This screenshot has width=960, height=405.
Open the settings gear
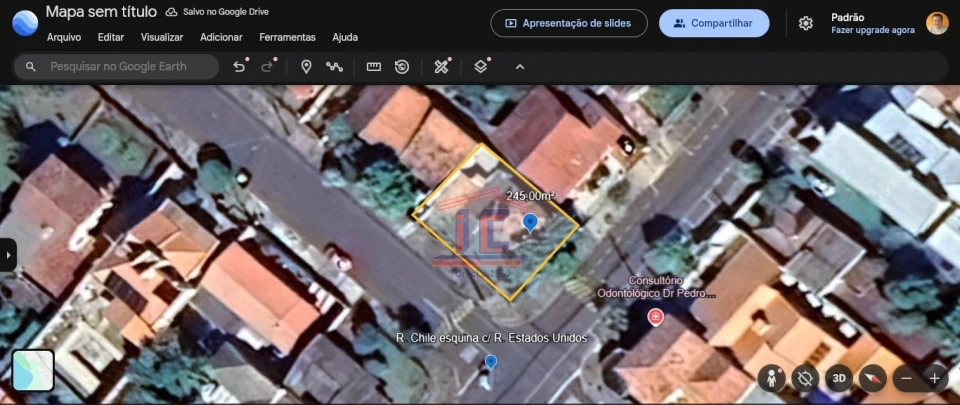coord(805,23)
